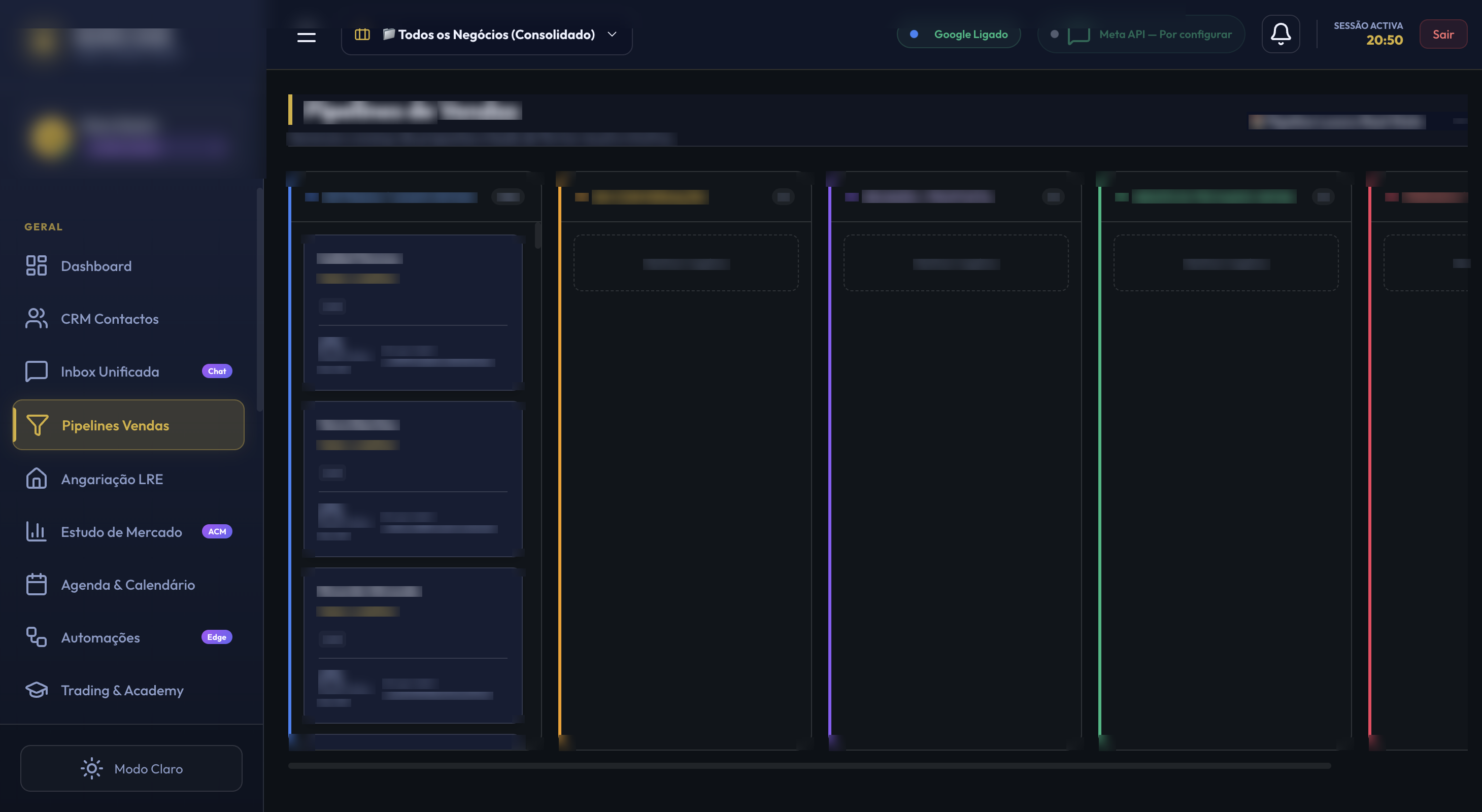
Task: Click the Meta API chat bubble icon
Action: pos(1079,35)
